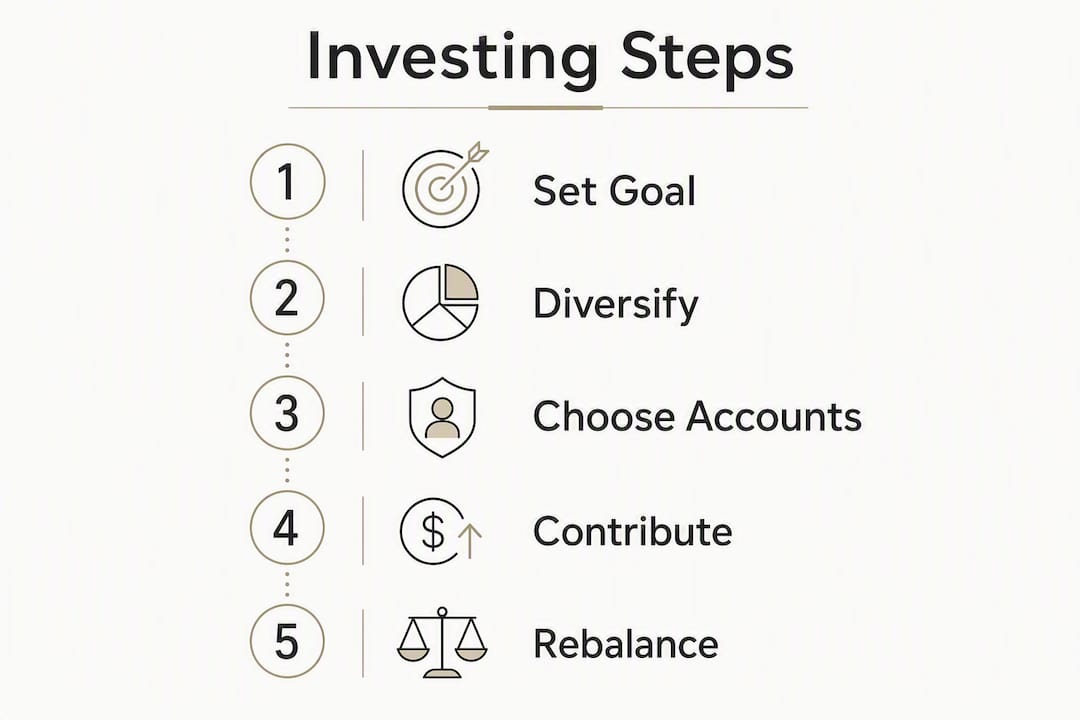Click the Diversify text label
Screen dimensions: 1080x720
[x=616, y=305]
